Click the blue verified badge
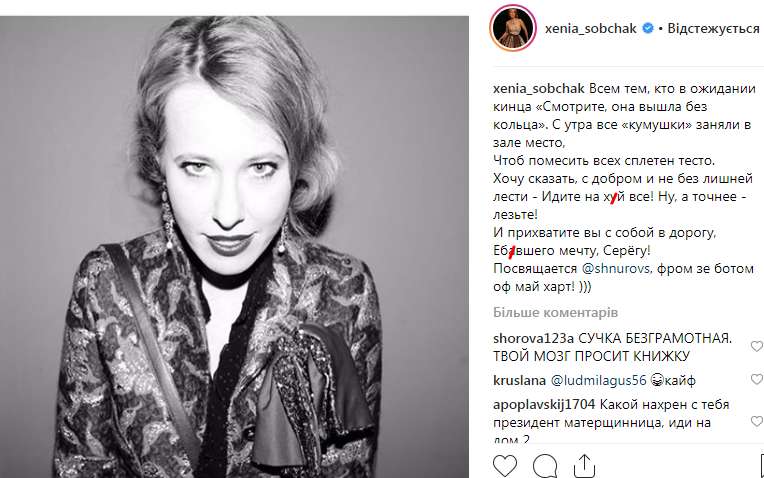 click(648, 28)
